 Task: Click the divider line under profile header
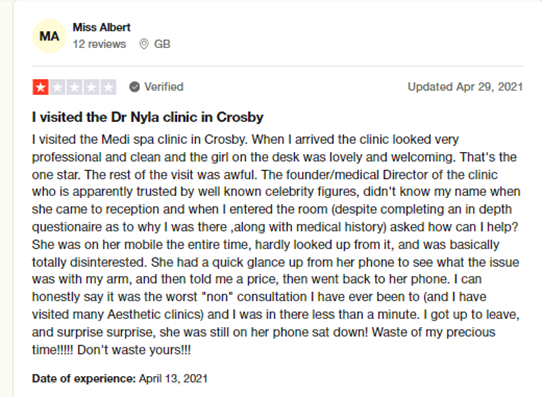point(278,66)
